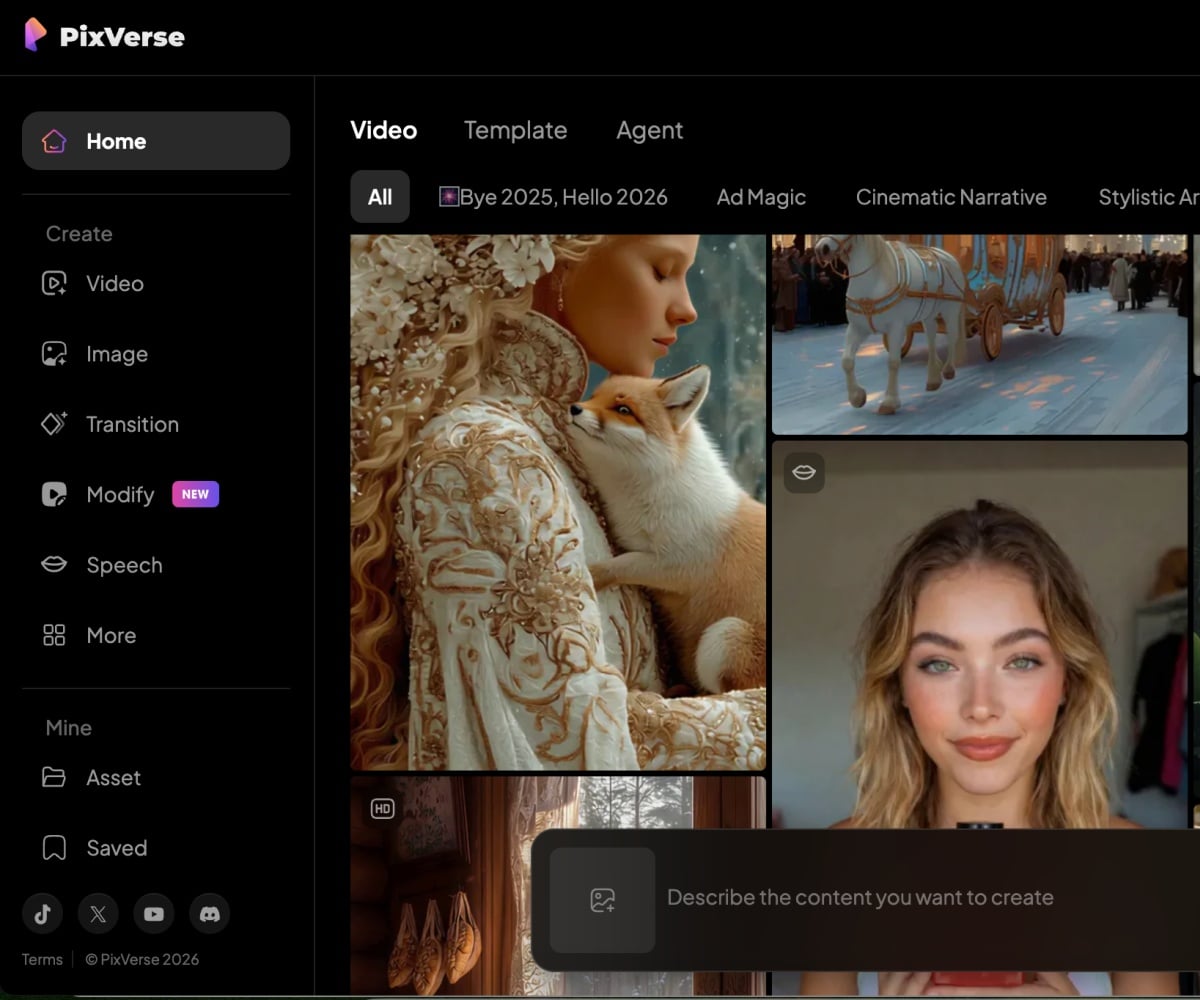
Task: Open the Speech tool
Action: (101, 565)
